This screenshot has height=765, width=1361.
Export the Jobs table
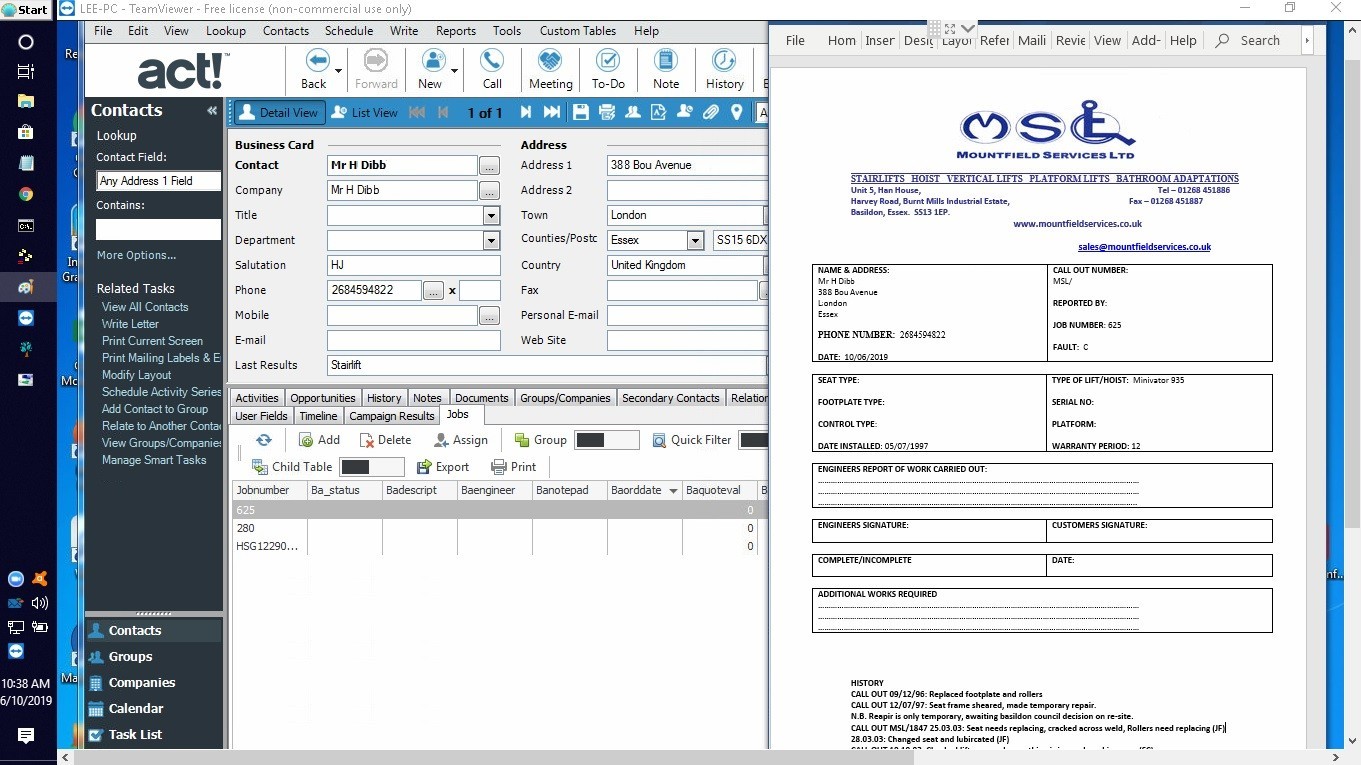coord(443,467)
